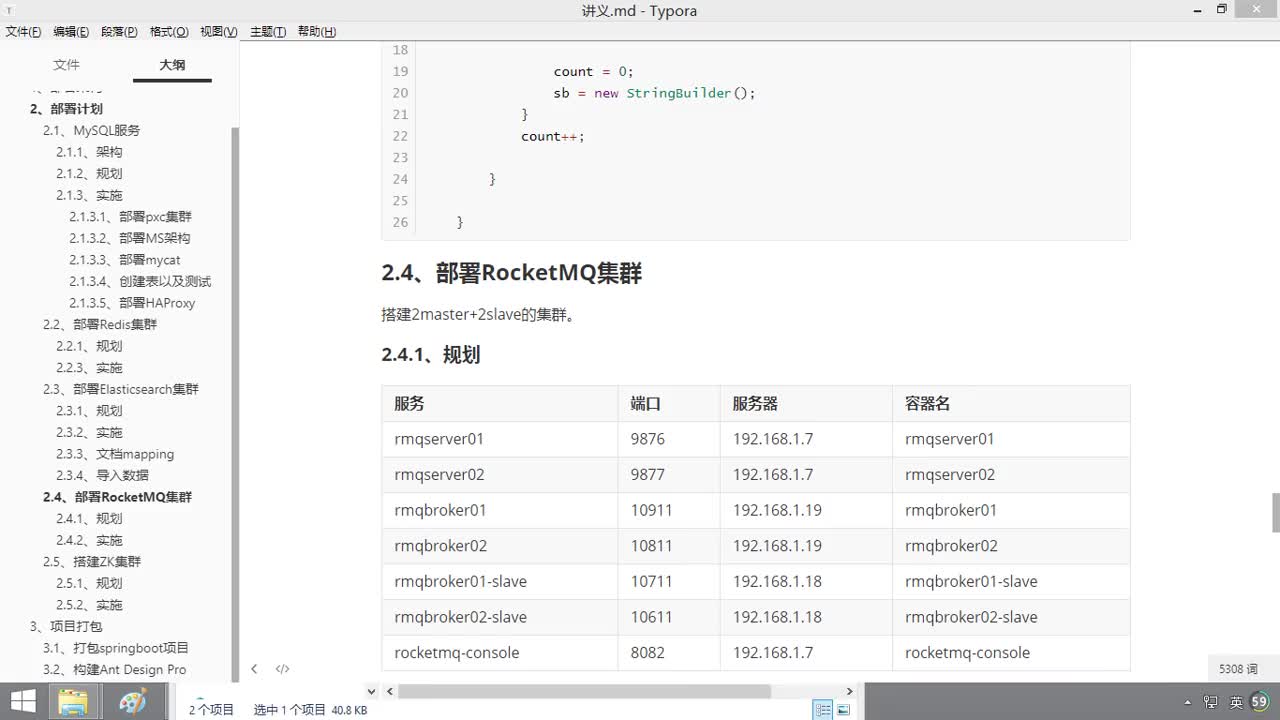The image size is (1280, 720).
Task: Jump to 2.2、部署Redis集群
Action: click(x=100, y=324)
